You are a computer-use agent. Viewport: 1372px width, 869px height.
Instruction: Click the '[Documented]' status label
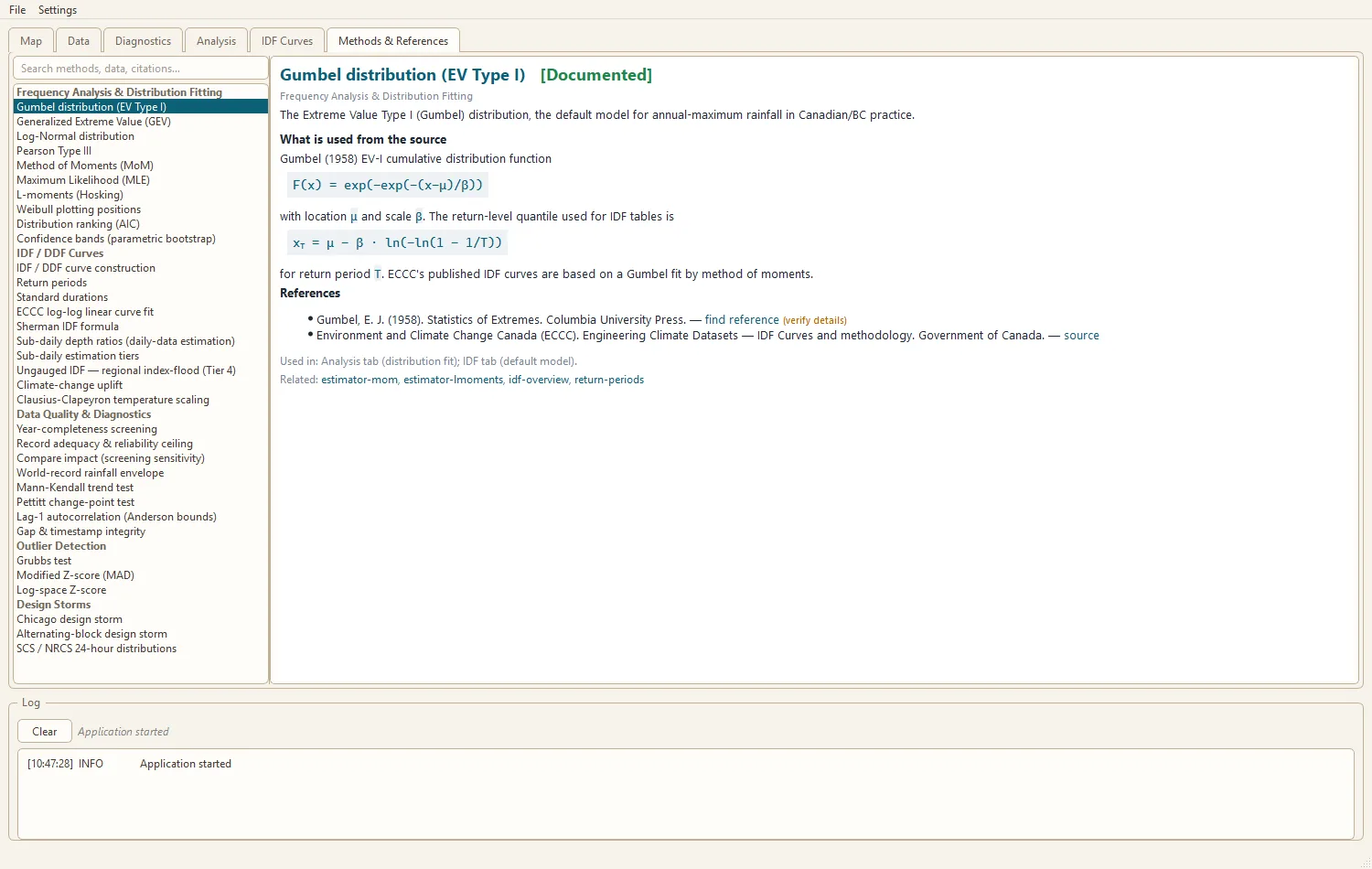596,75
